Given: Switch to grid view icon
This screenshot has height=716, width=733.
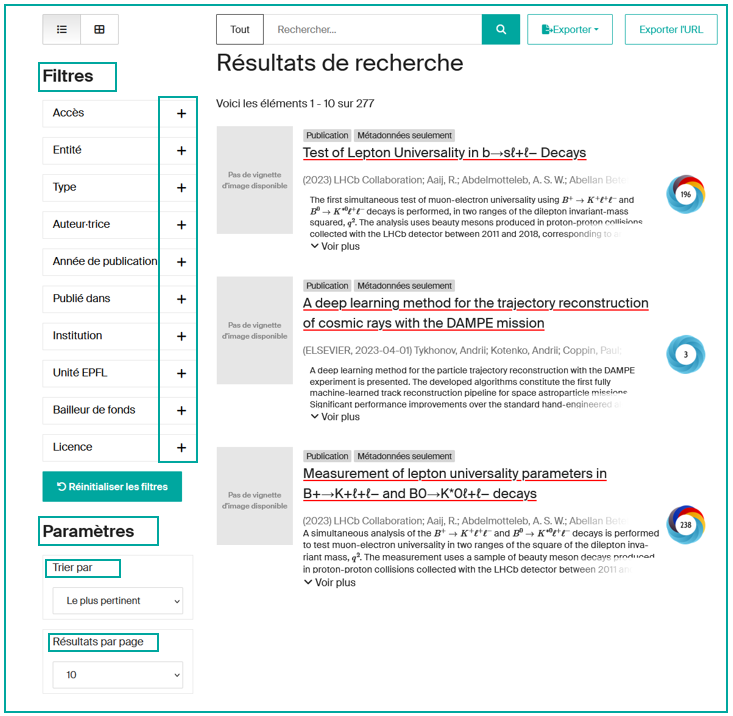Looking at the screenshot, I should click(99, 29).
